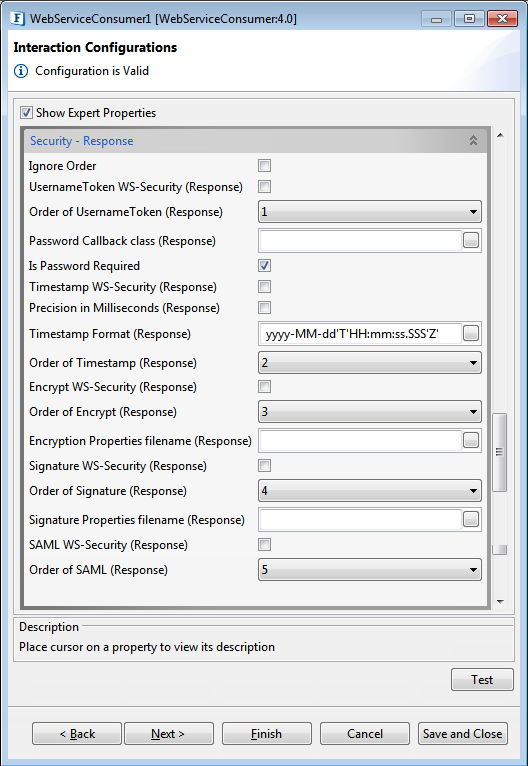Open browse button for Signature Properties filename

471,520
